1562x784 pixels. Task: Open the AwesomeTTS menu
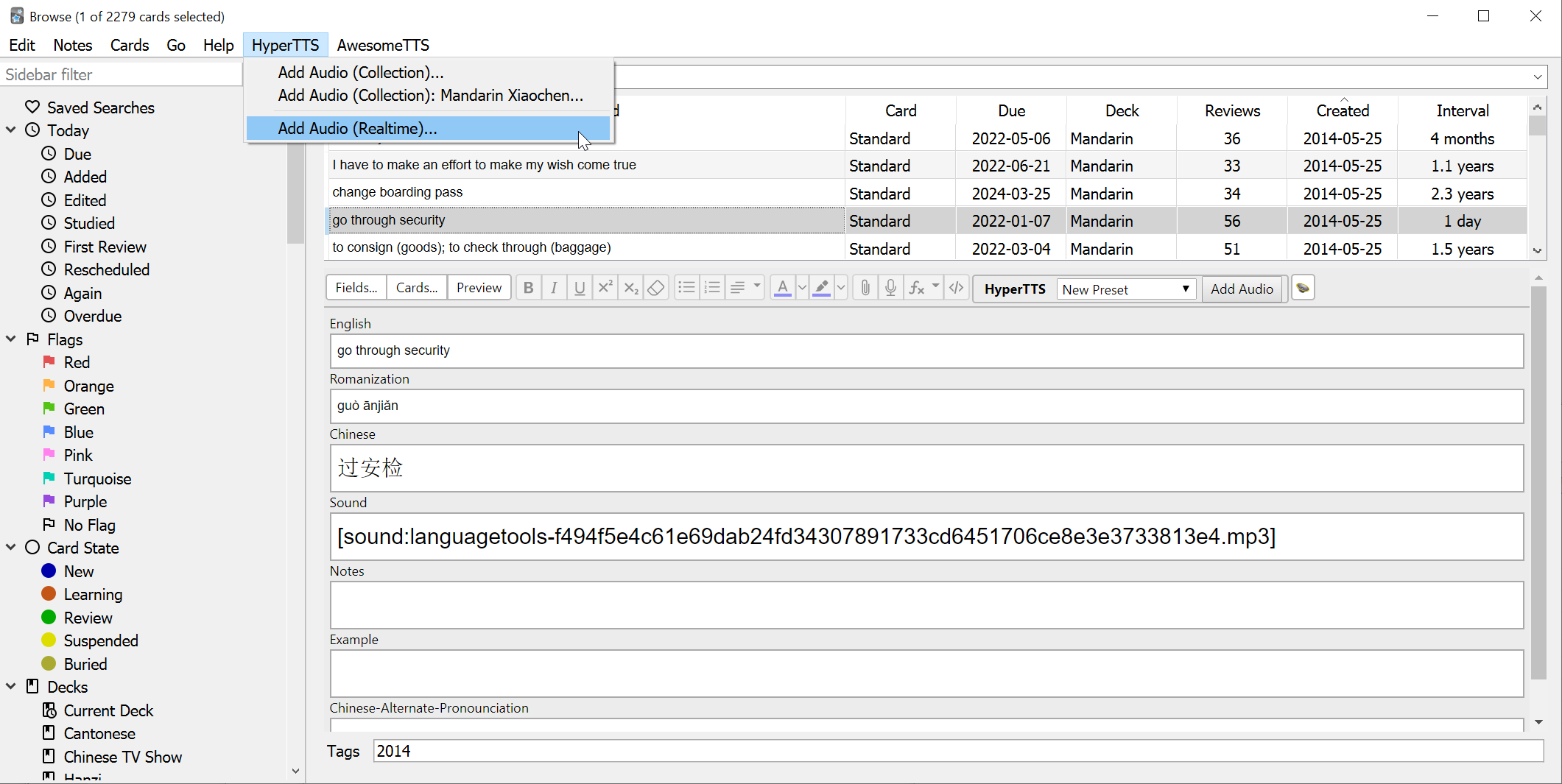[383, 45]
